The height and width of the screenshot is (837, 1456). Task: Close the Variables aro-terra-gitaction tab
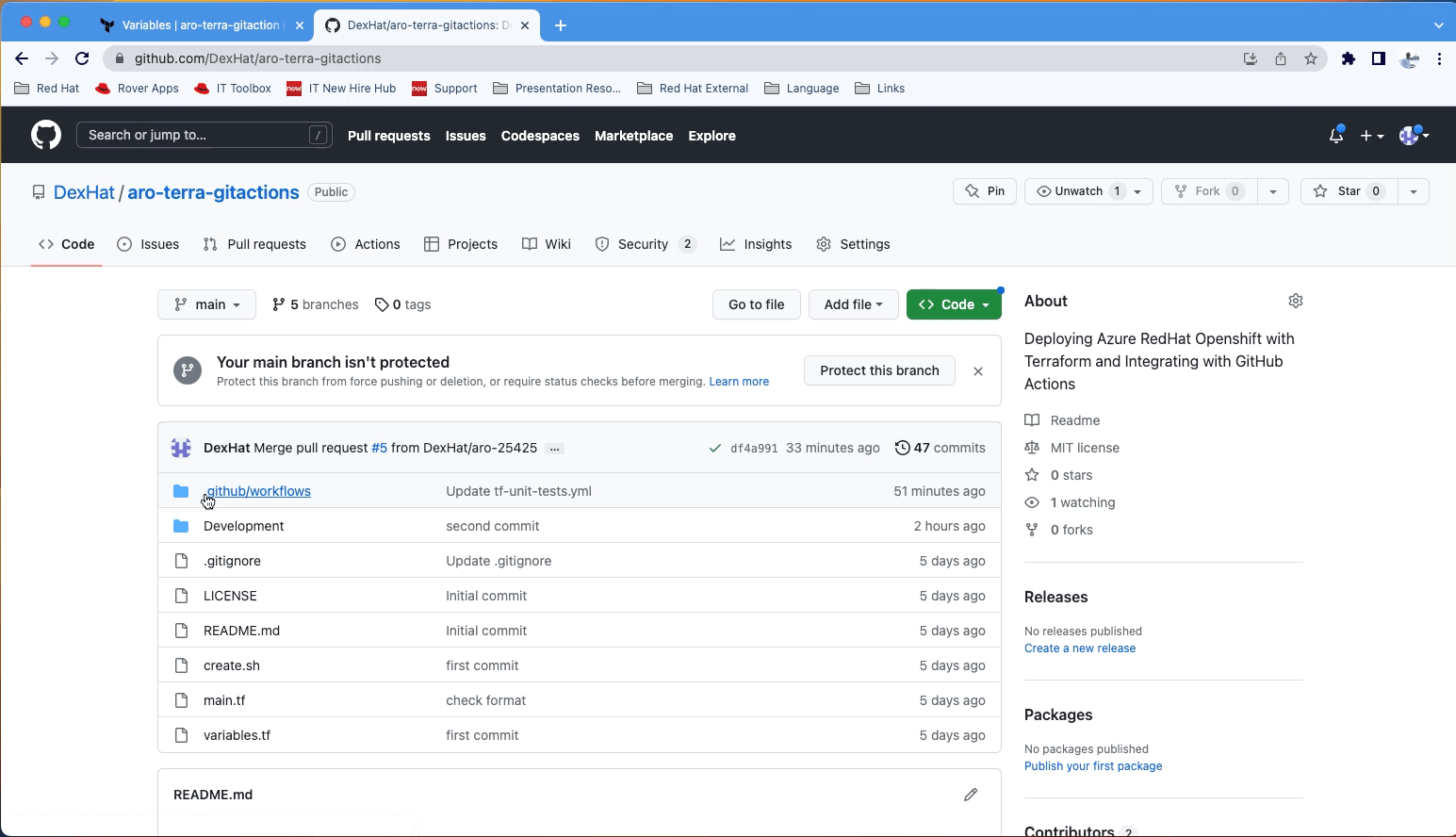coord(300,25)
